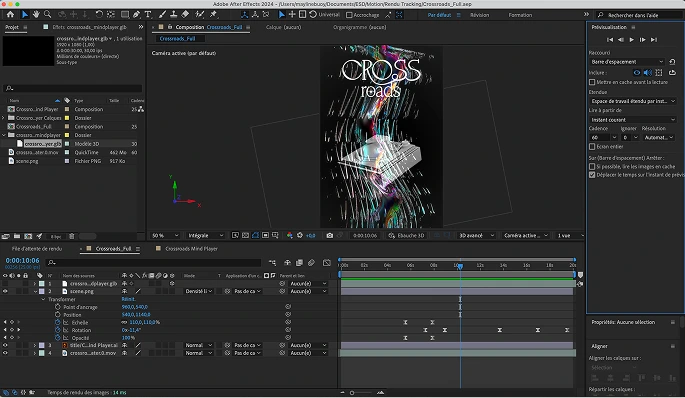
Task: Select the Rotation tool
Action: click(x=99, y=14)
